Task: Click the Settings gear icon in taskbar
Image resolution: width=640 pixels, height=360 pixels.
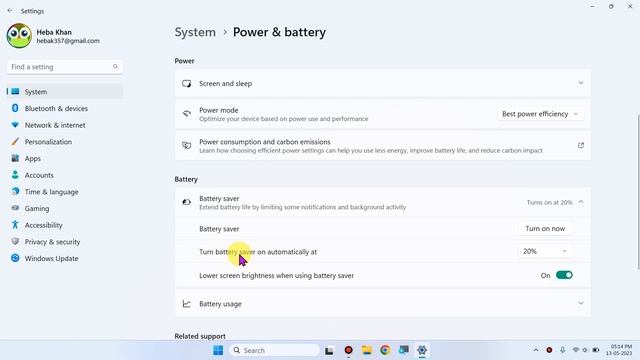Action: [x=422, y=350]
